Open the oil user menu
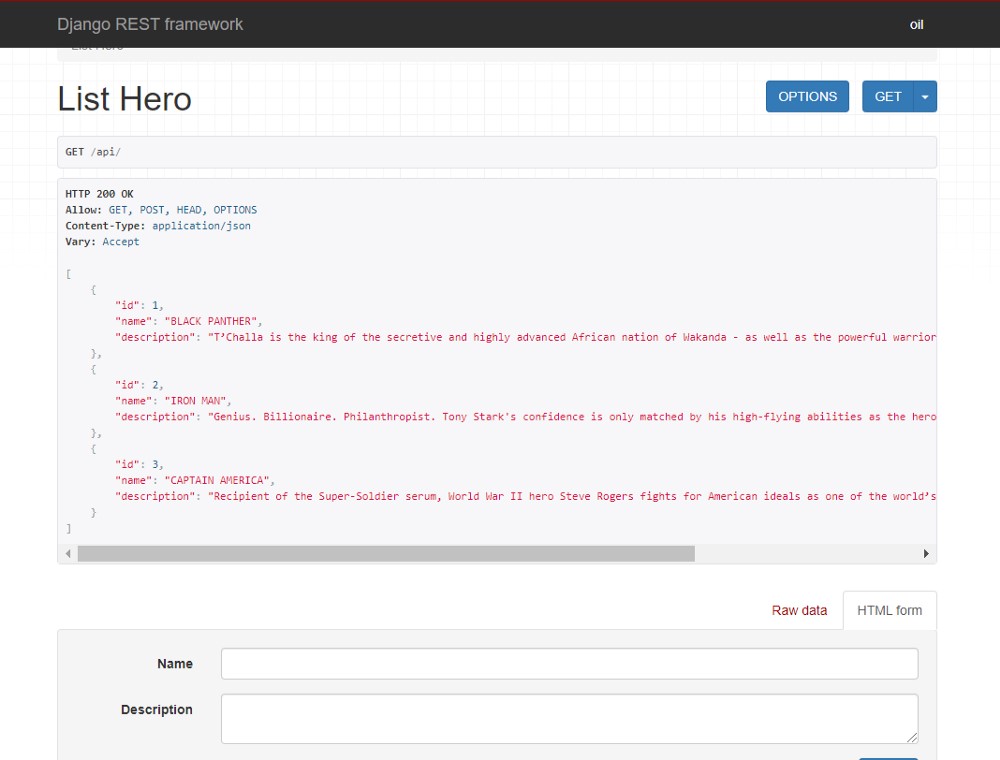 916,25
